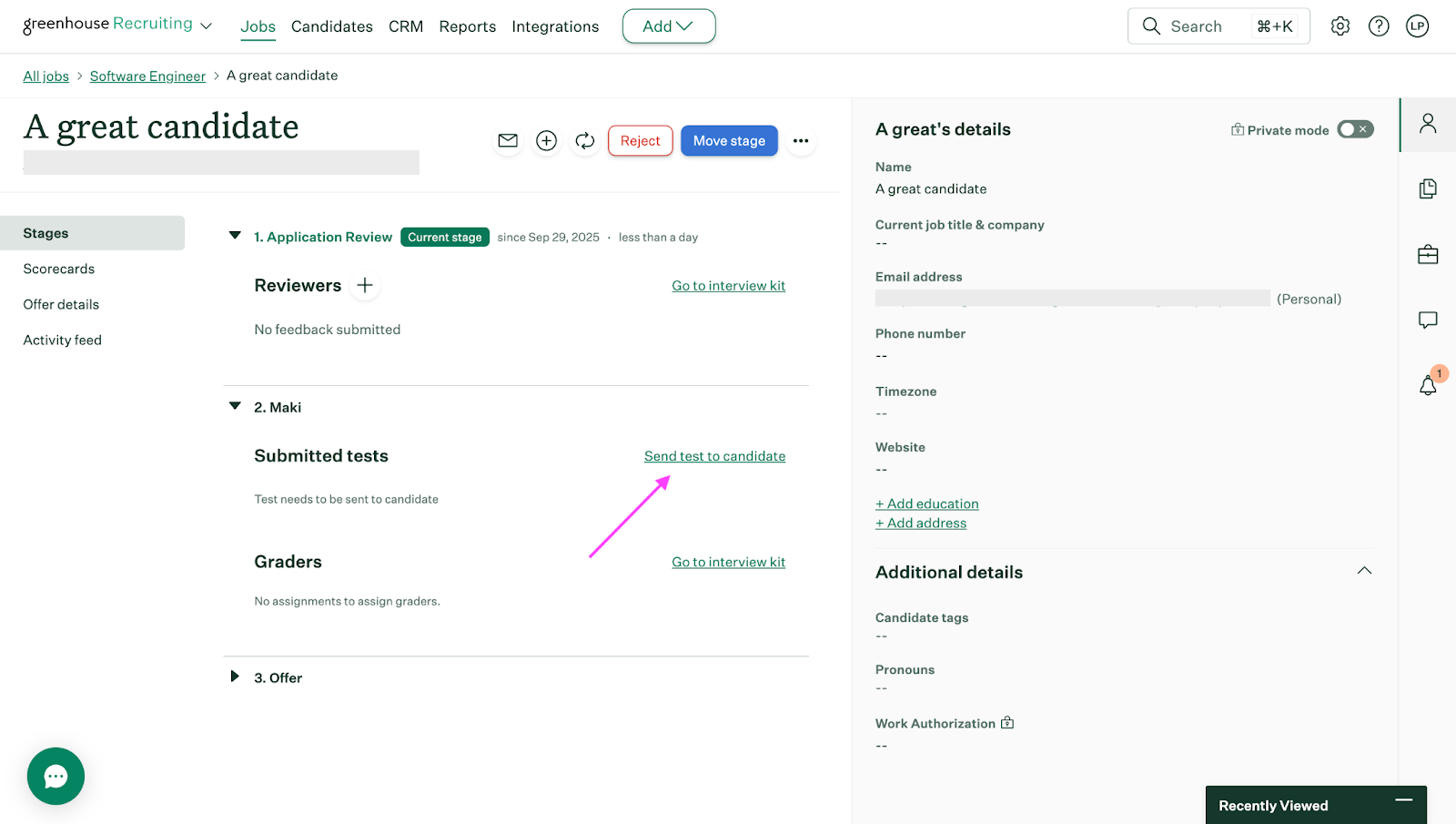
Task: Open the settings gear icon
Action: pyautogui.click(x=1340, y=26)
